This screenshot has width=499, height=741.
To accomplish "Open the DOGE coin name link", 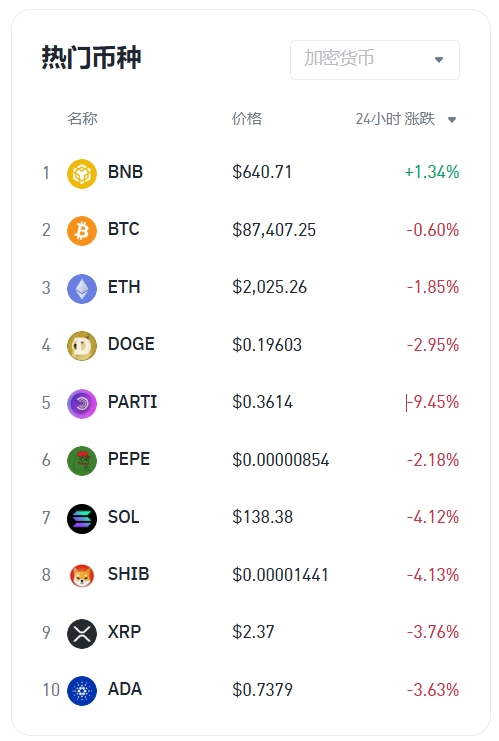I will [x=131, y=344].
